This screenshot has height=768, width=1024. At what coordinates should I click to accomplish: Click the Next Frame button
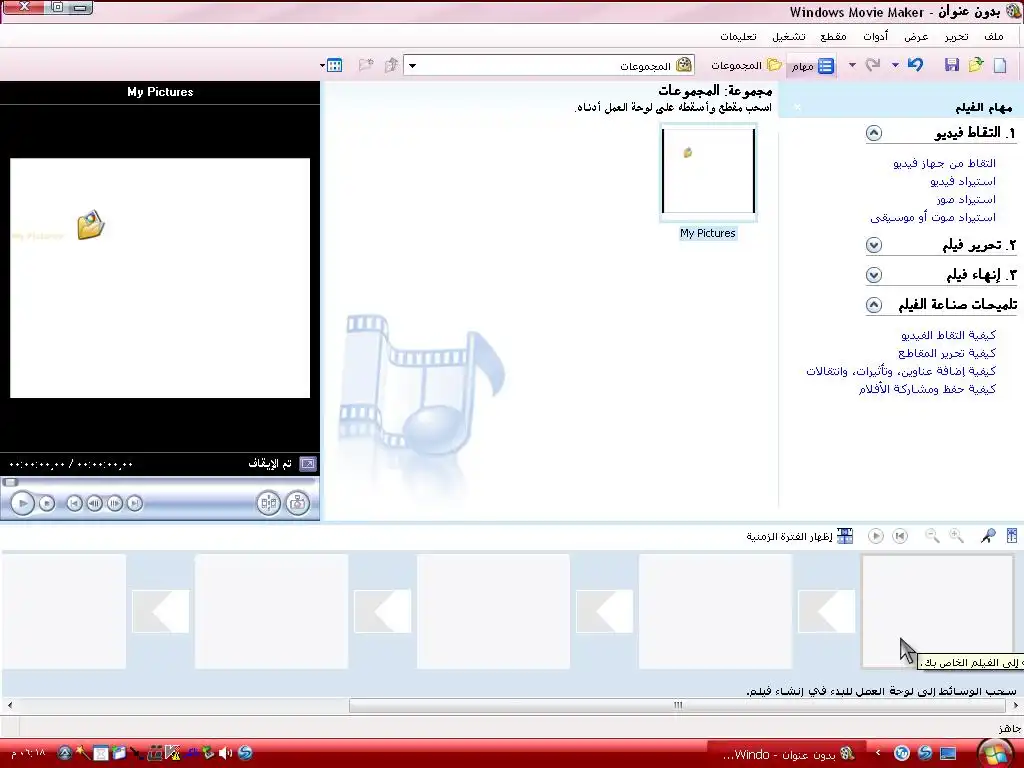click(x=115, y=504)
